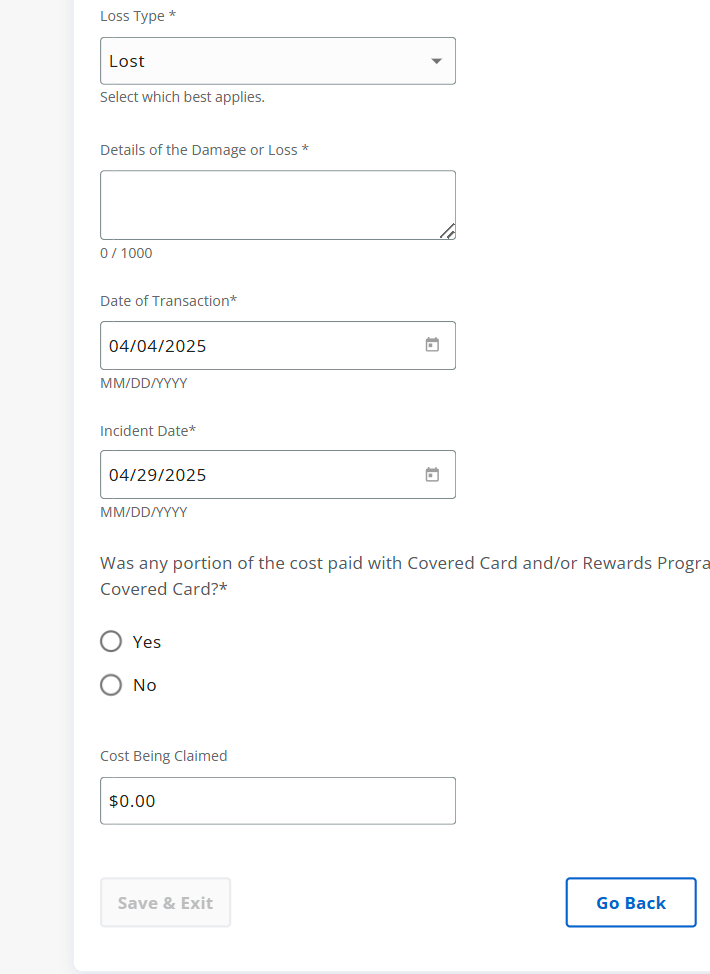Image resolution: width=710 pixels, height=974 pixels.
Task: Click the "Incident Date" label text
Action: pos(148,431)
